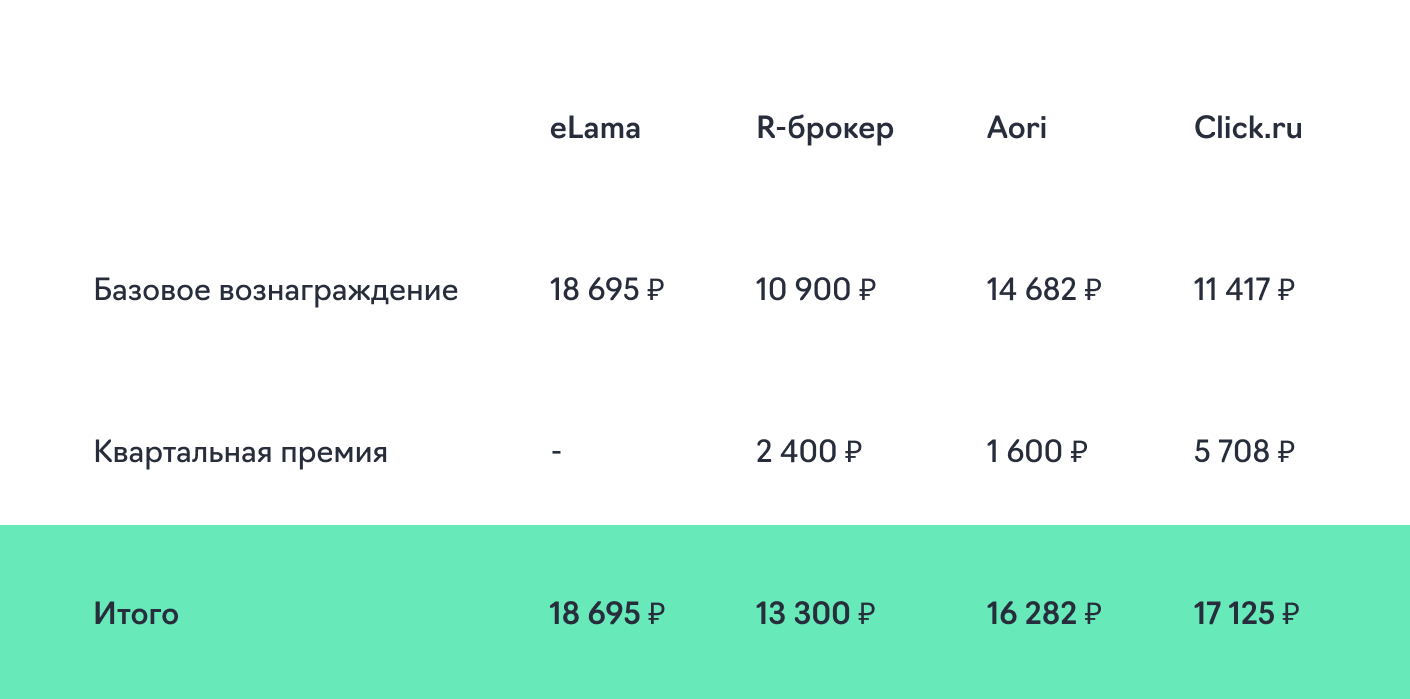
Task: Select the Aori column header
Action: [1016, 128]
